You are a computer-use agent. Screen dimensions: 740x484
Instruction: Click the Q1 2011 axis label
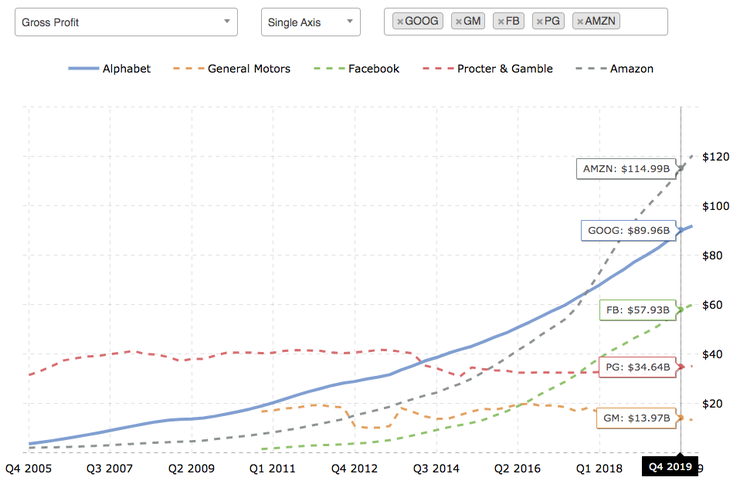point(272,468)
